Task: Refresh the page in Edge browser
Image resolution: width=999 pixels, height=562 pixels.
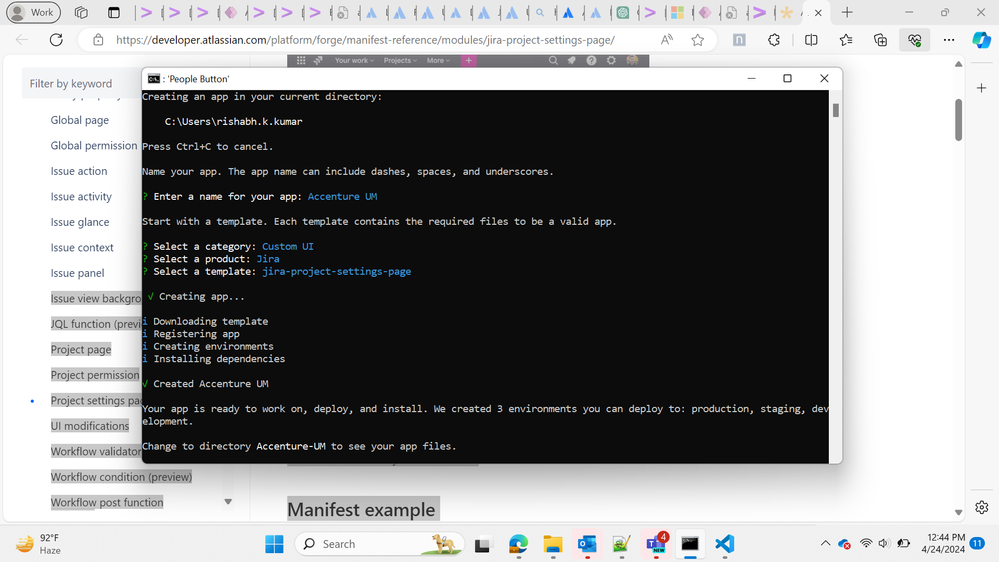Action: point(56,40)
